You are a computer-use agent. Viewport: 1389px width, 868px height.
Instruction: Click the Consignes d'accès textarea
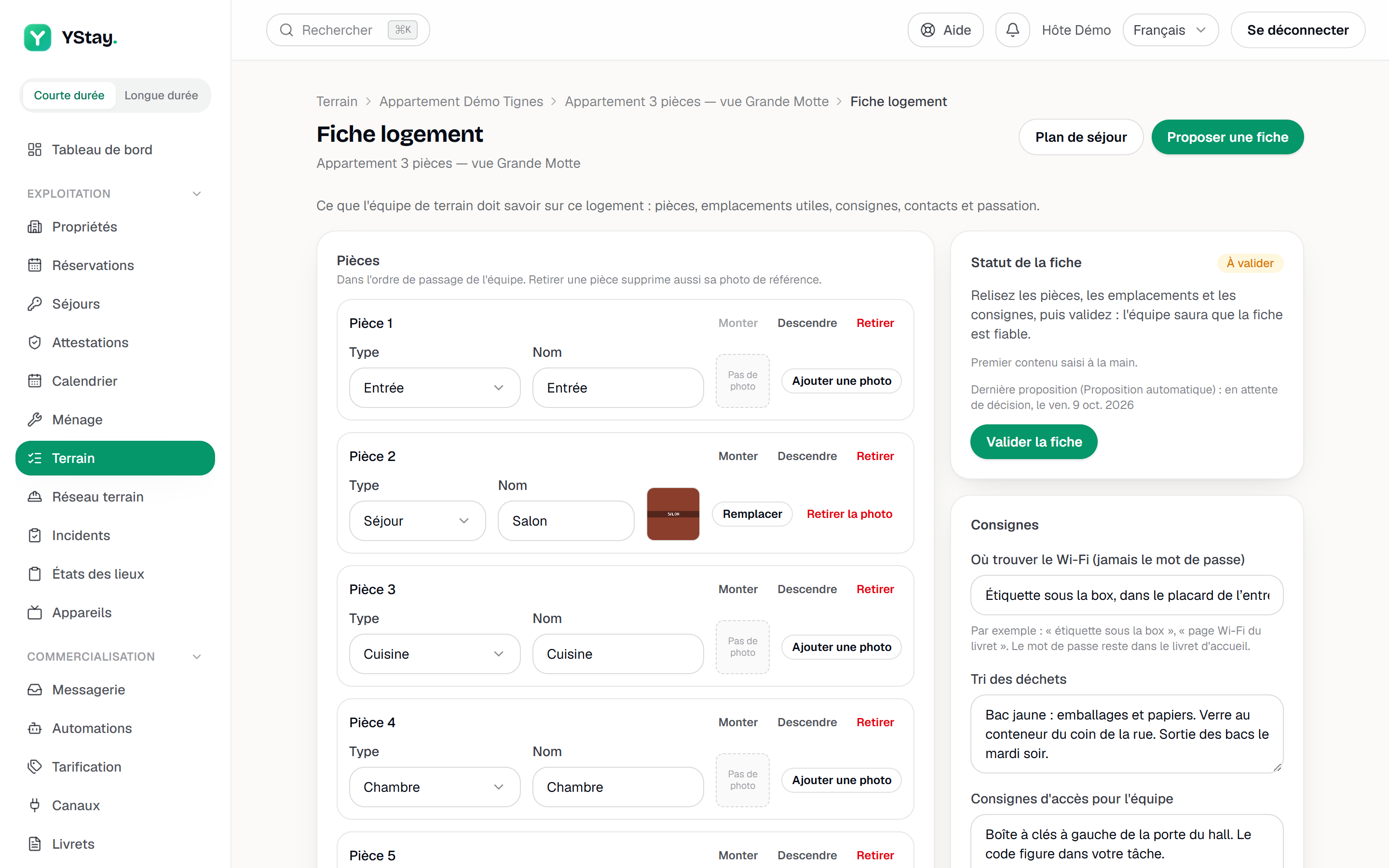1127,841
